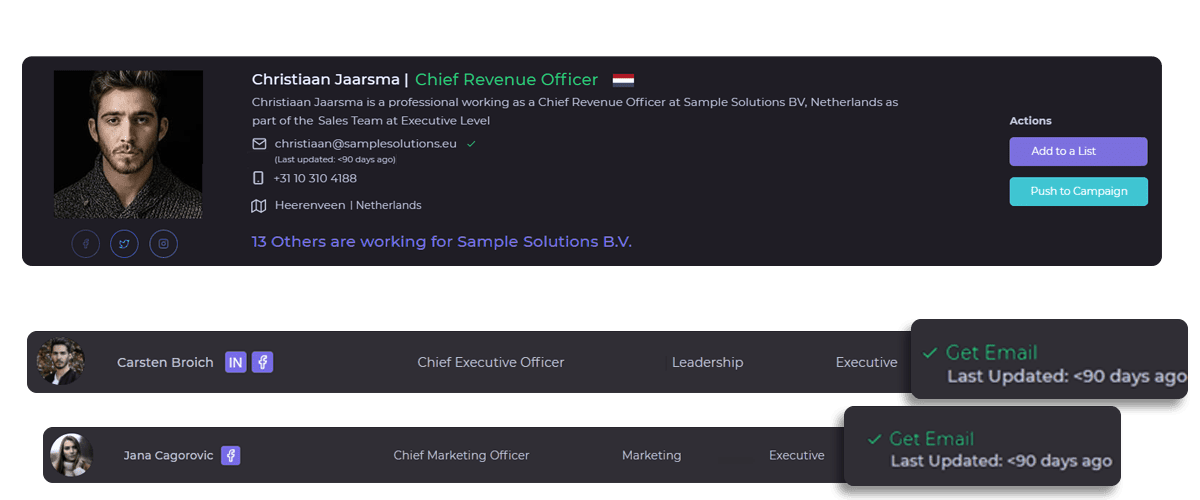Screen dimensions: 1200x500
Task: Click the map icon beside Heerenveen
Action: (259, 206)
